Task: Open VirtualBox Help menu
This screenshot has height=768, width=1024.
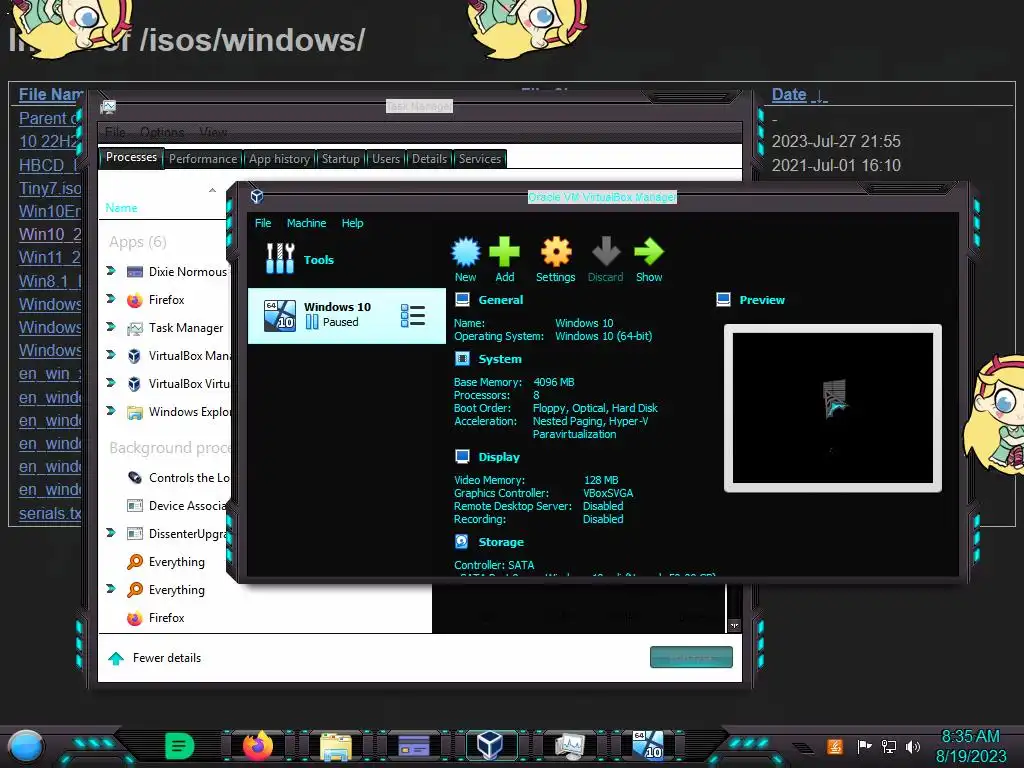Action: [x=352, y=223]
